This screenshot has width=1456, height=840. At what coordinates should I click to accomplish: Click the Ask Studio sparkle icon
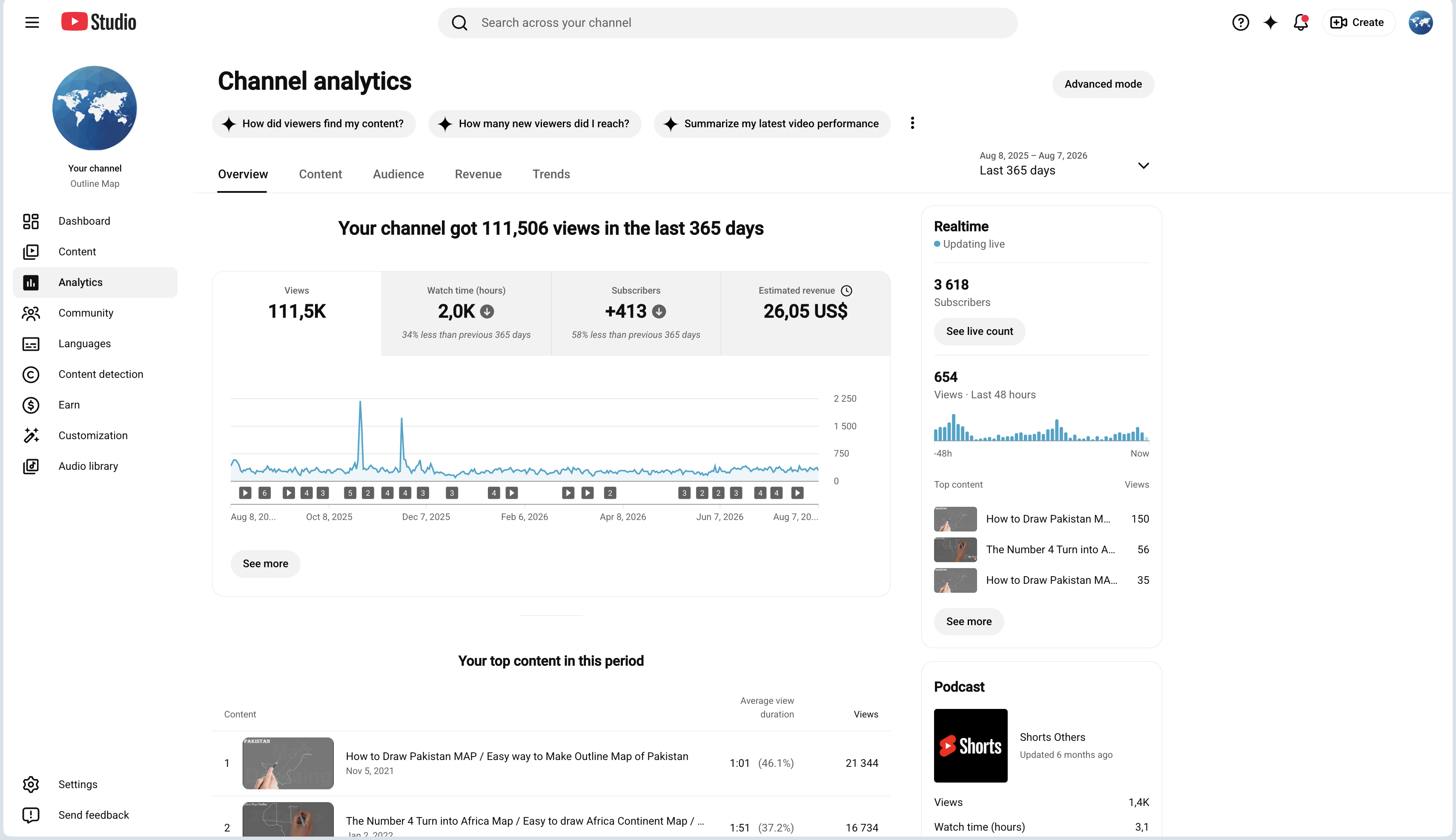(1270, 23)
